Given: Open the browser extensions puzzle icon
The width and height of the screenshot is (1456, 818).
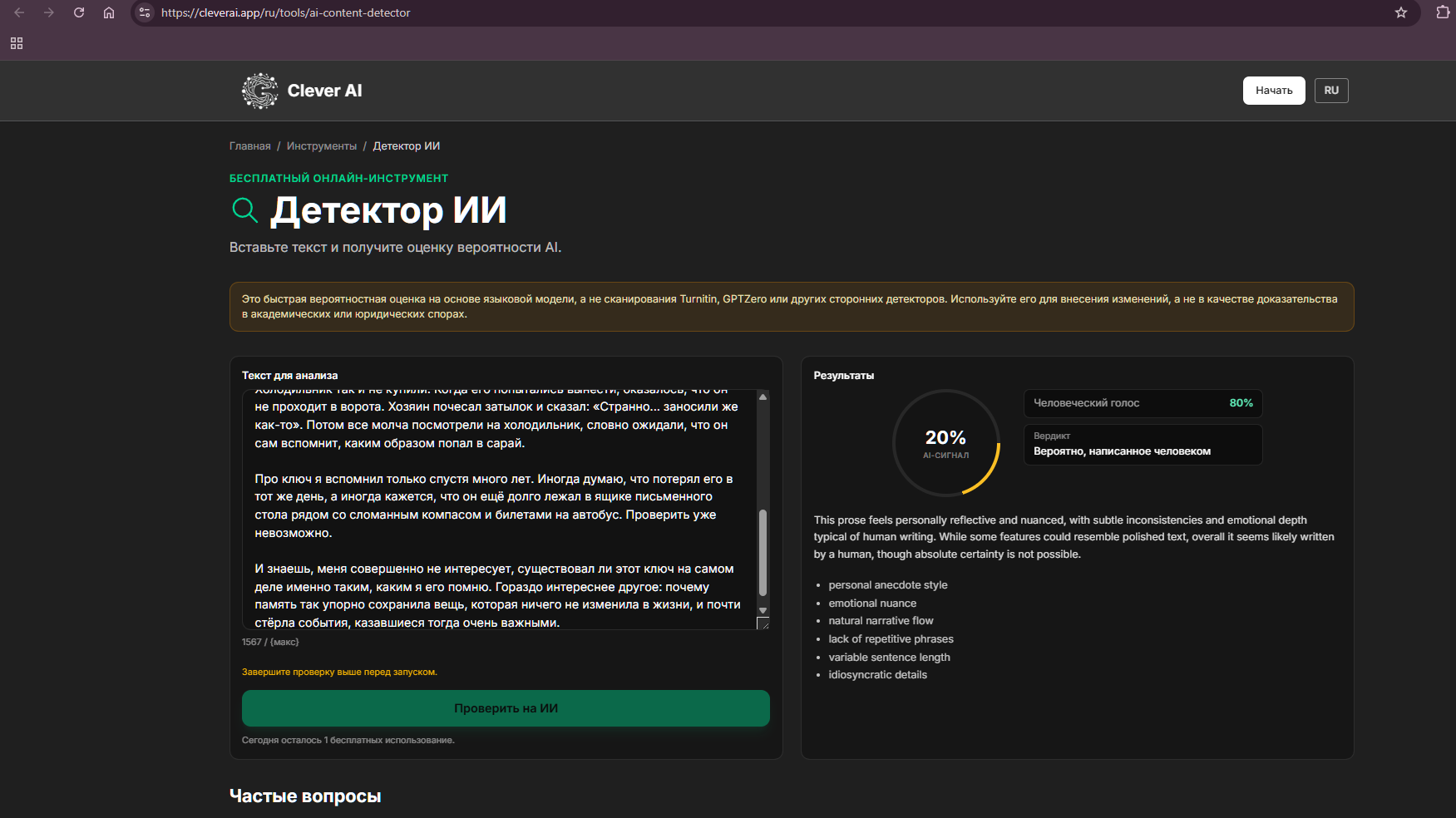Looking at the screenshot, I should pos(1443,12).
